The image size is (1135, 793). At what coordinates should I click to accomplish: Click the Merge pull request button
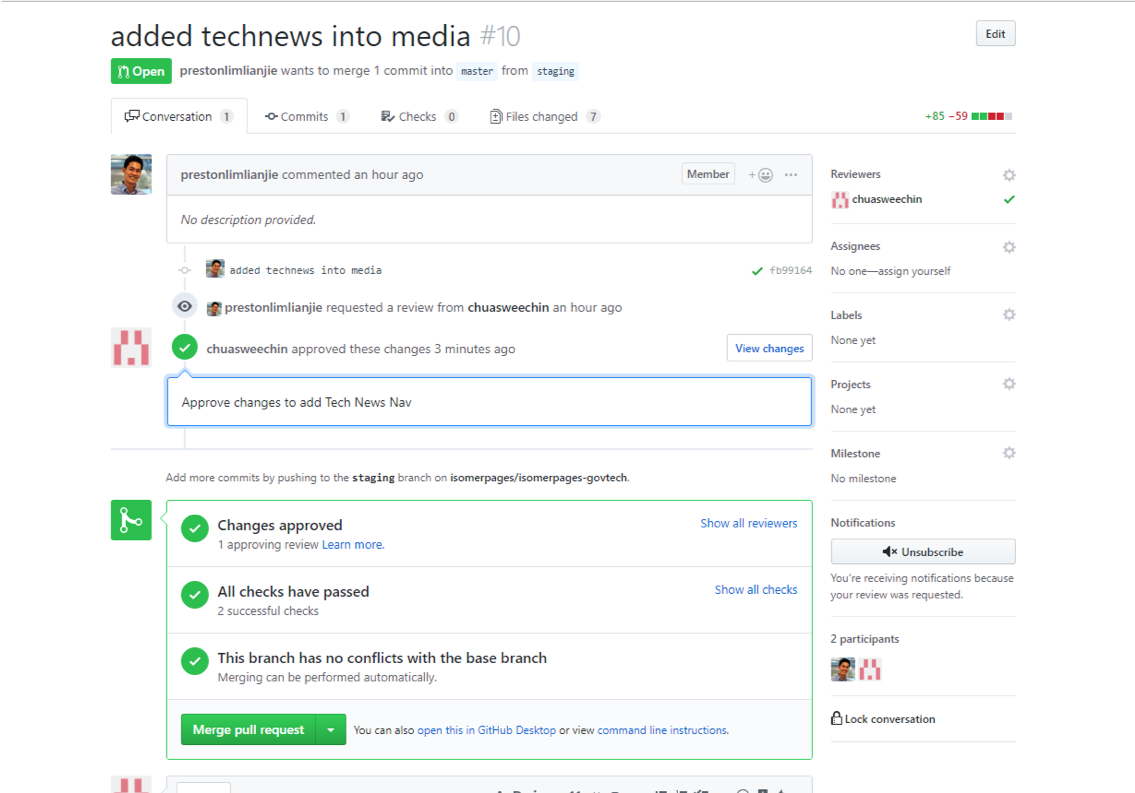[248, 730]
